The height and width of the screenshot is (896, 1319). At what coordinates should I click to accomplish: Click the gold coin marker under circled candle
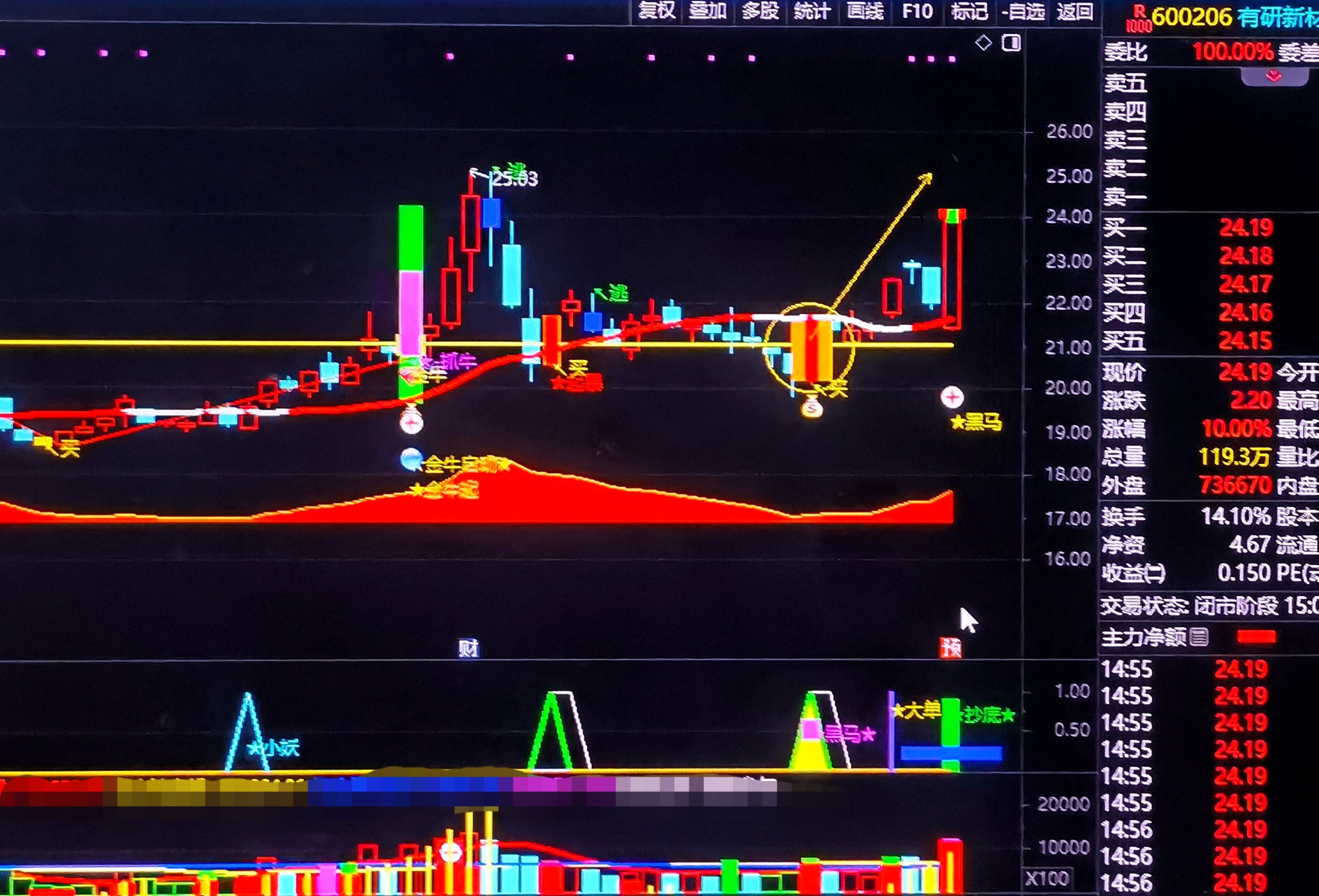(x=811, y=408)
